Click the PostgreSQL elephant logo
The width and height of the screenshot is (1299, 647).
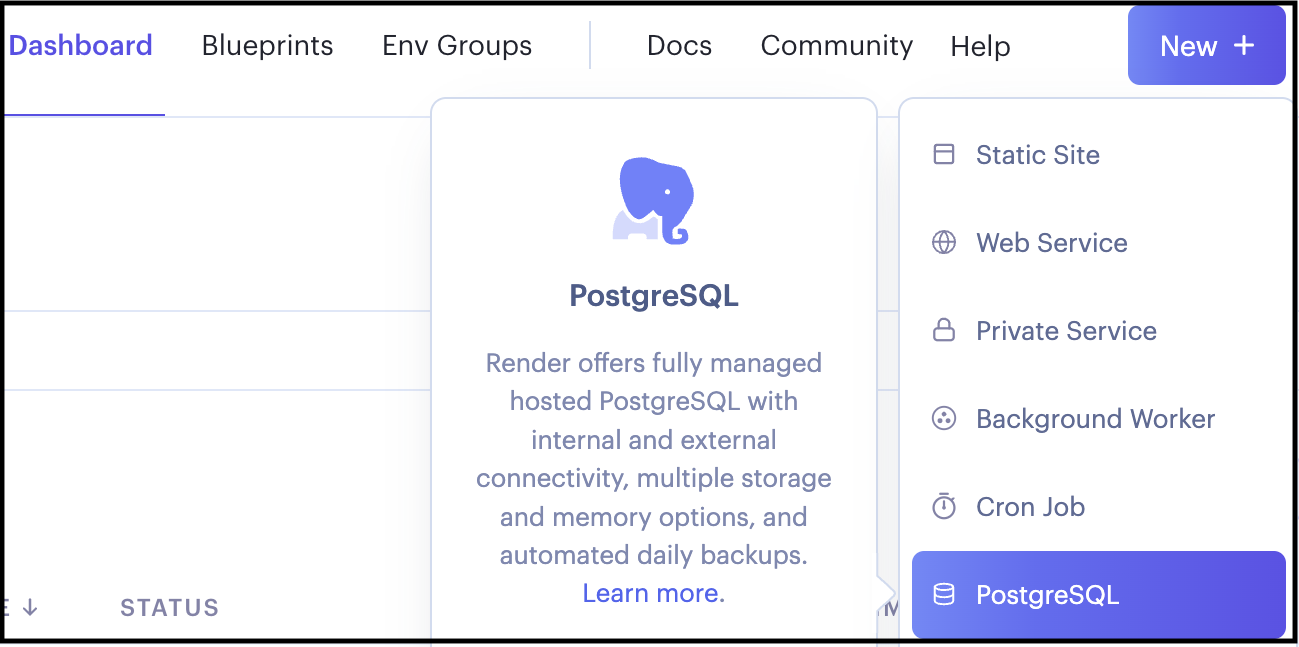(x=653, y=200)
